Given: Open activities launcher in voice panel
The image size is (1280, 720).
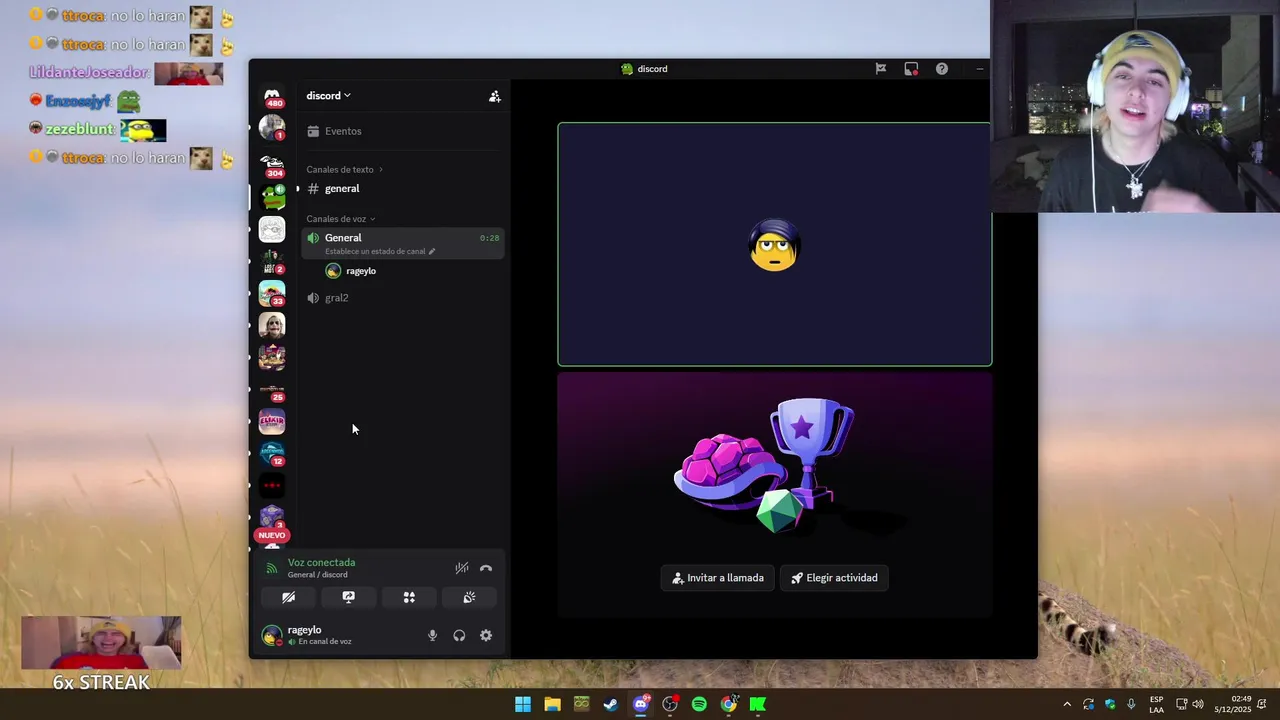Looking at the screenshot, I should click(x=409, y=597).
